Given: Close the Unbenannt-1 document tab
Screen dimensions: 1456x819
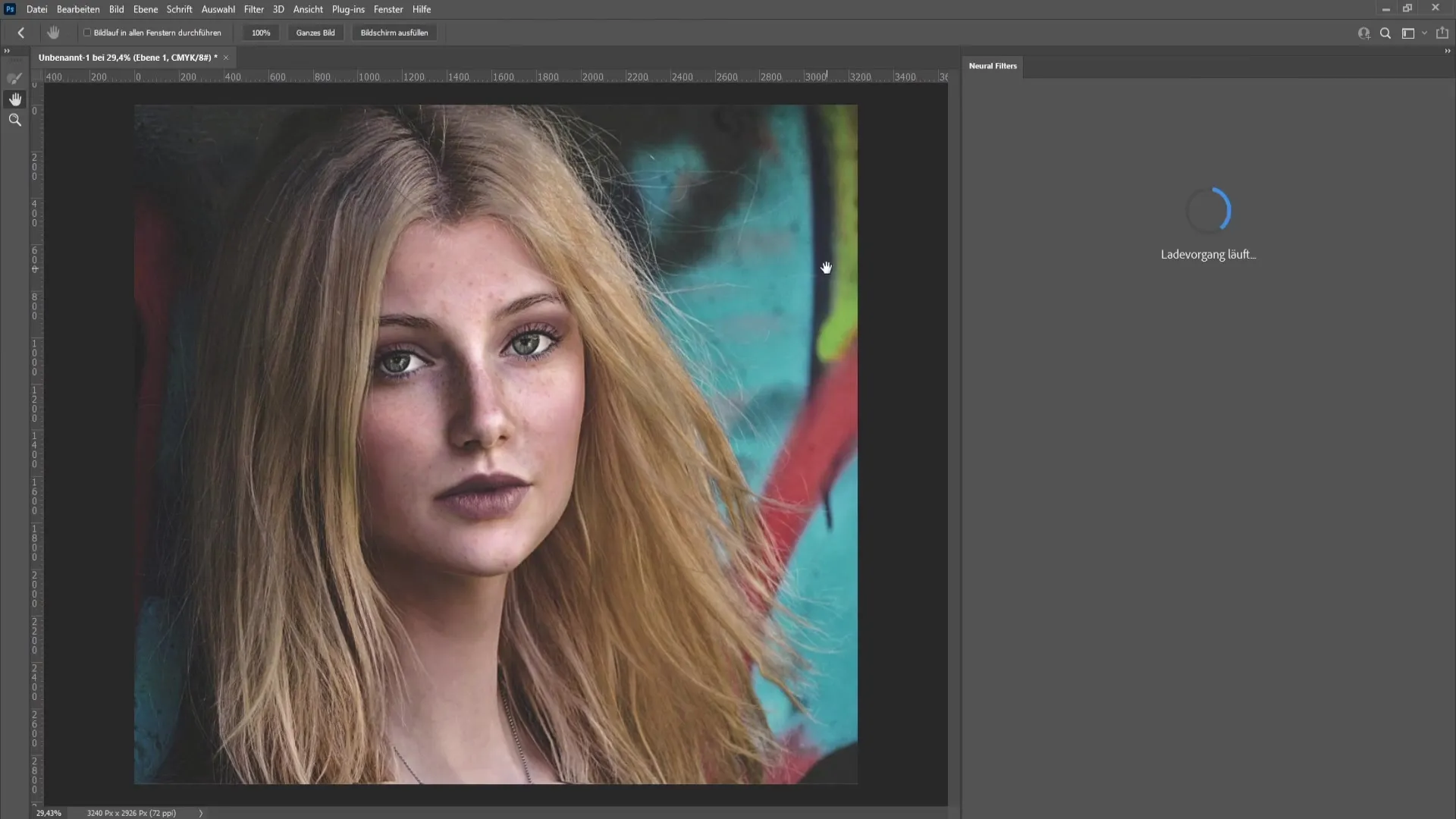Looking at the screenshot, I should [226, 58].
